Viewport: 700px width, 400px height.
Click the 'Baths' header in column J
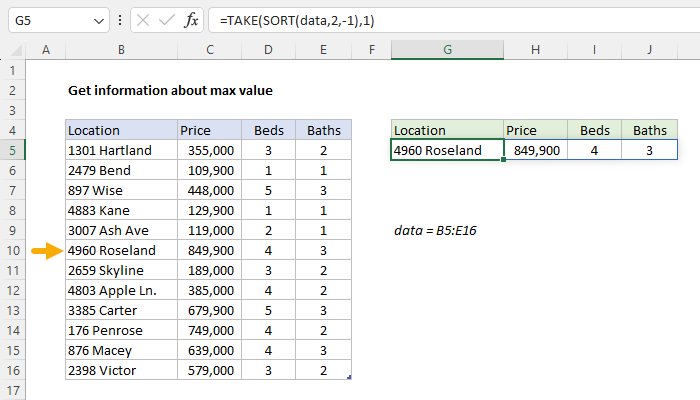point(650,130)
